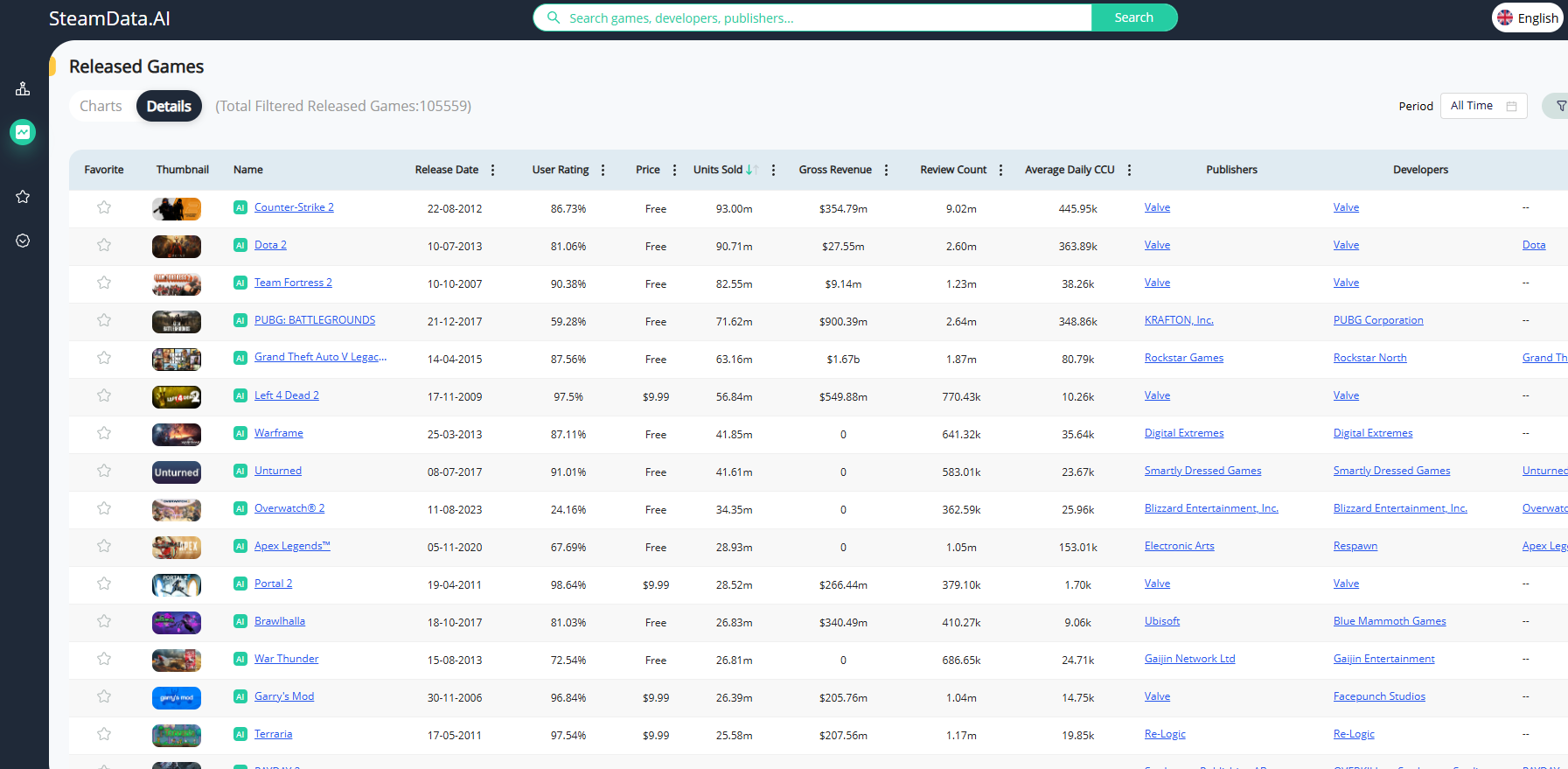Click Overwatch 2 user rating 24.16%

[568, 510]
